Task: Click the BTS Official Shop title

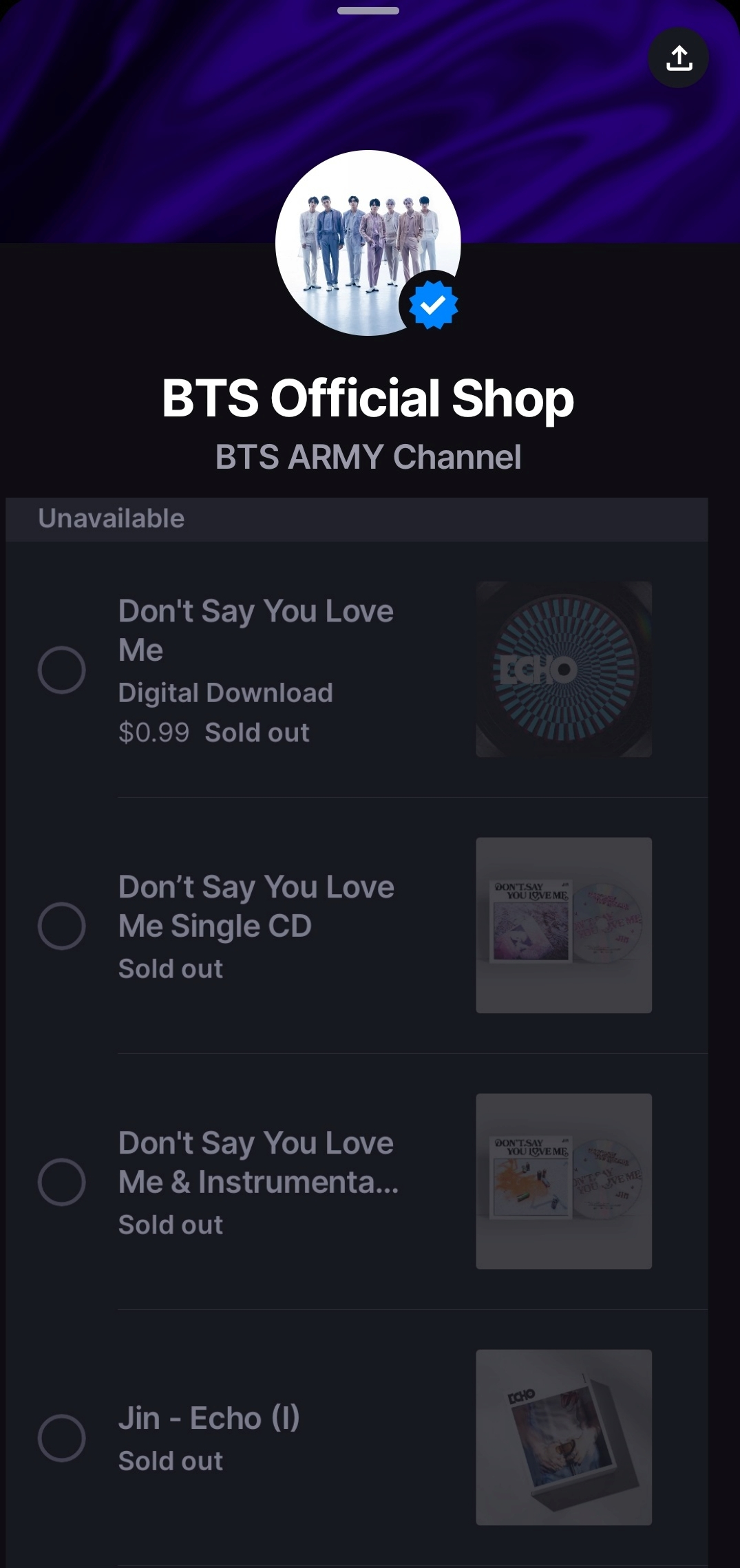Action: point(368,398)
